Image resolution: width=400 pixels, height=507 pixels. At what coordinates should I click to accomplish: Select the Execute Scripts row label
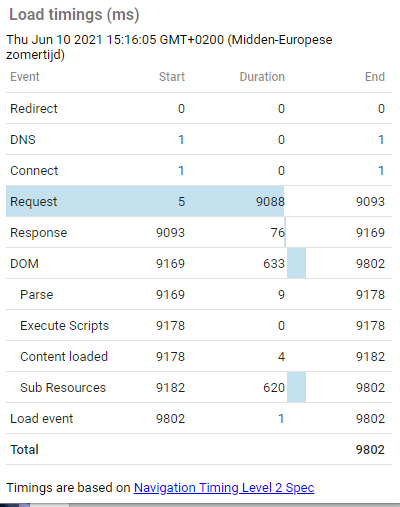coord(65,326)
